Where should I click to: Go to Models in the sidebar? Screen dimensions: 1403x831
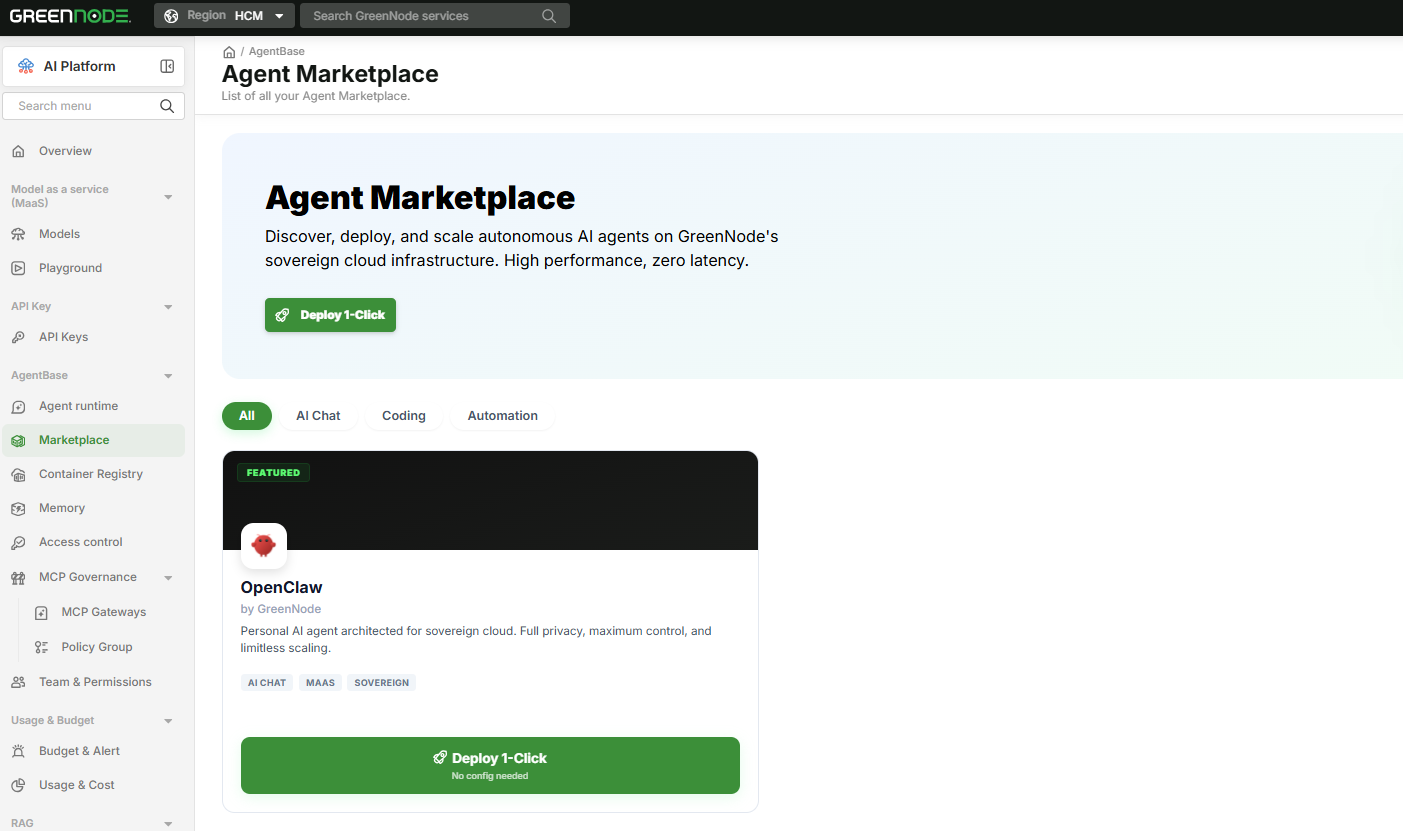point(94,234)
